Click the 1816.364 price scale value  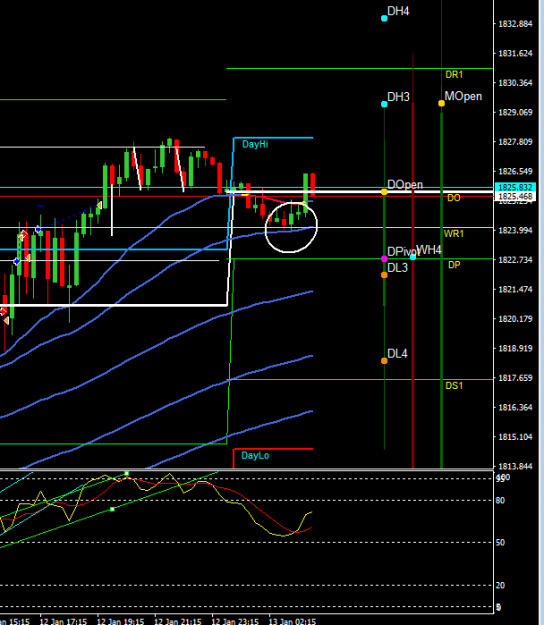tap(515, 407)
